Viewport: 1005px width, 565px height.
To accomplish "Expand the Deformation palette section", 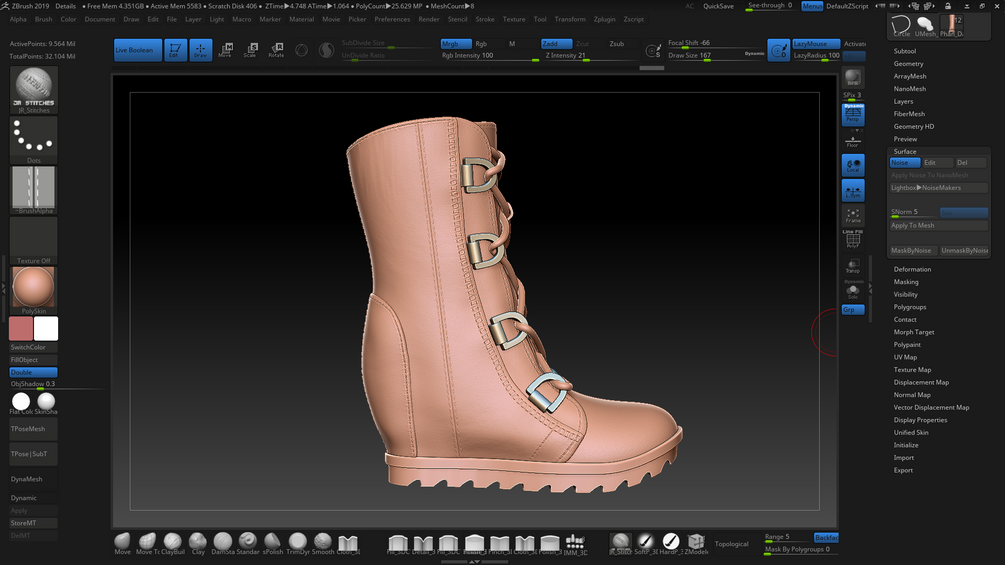I will 912,269.
